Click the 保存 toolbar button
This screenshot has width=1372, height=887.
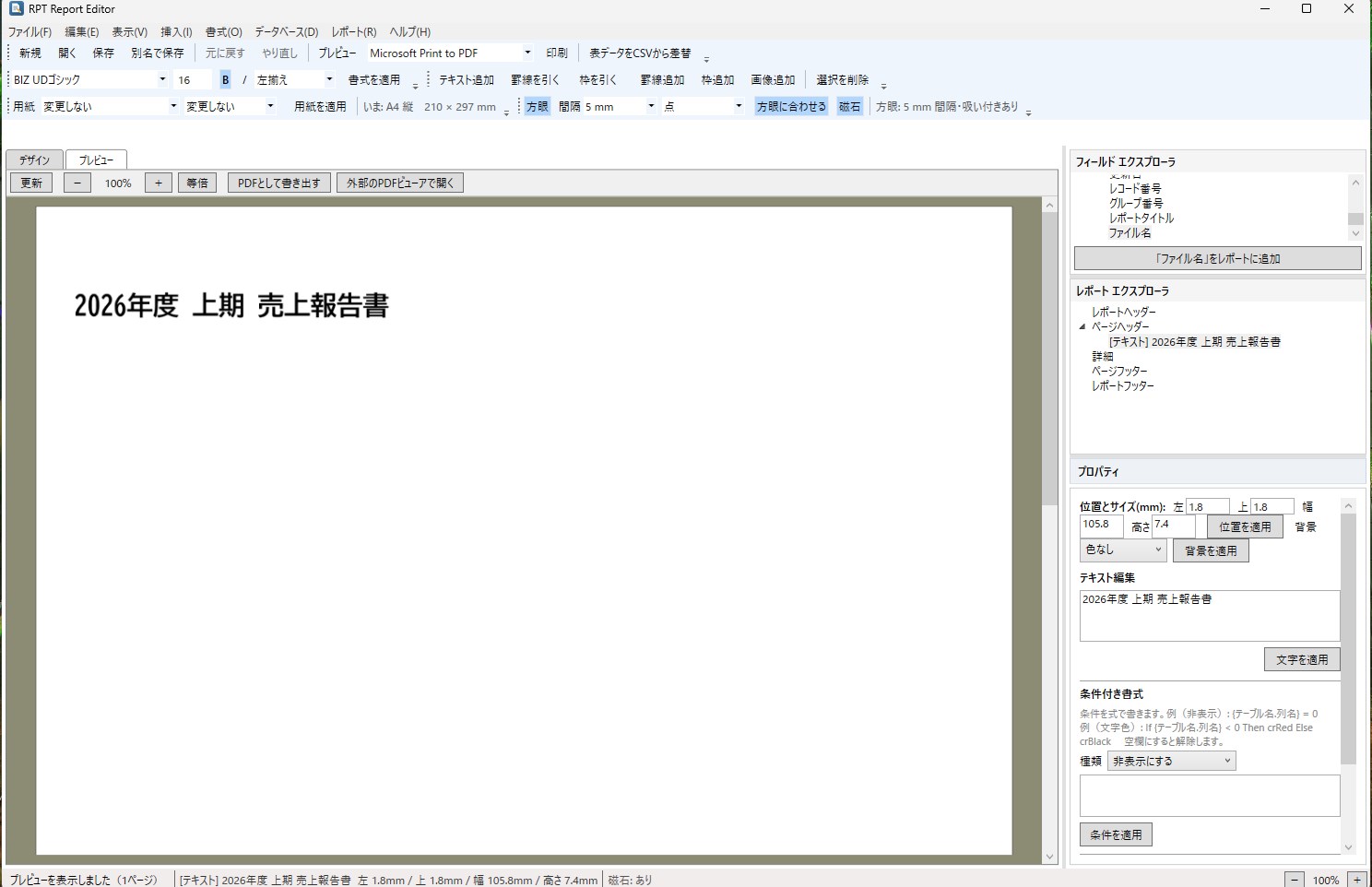point(103,53)
